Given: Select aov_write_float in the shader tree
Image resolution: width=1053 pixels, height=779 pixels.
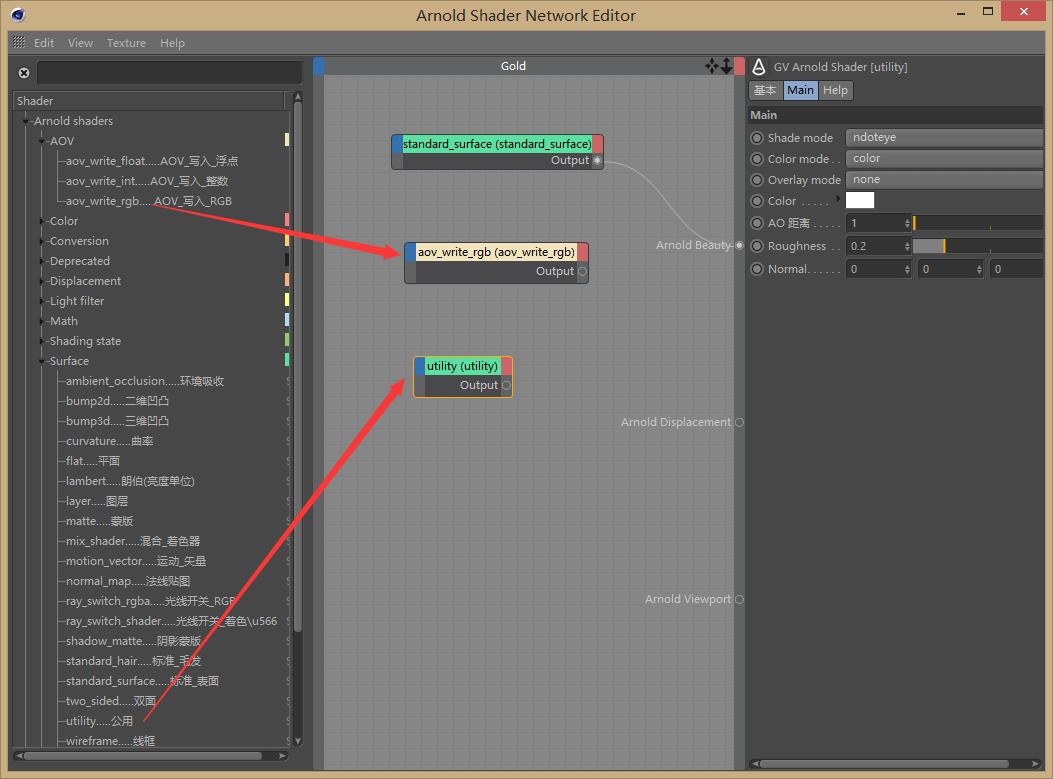Looking at the screenshot, I should [x=152, y=161].
